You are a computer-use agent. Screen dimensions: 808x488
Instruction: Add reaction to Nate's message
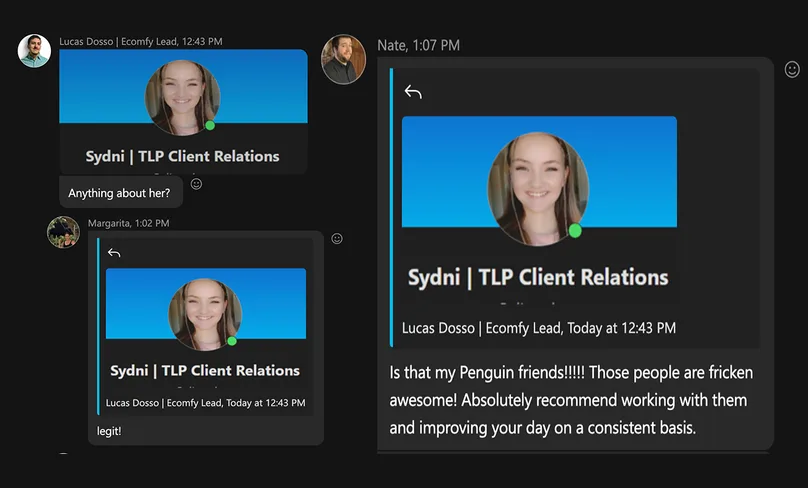[x=792, y=69]
